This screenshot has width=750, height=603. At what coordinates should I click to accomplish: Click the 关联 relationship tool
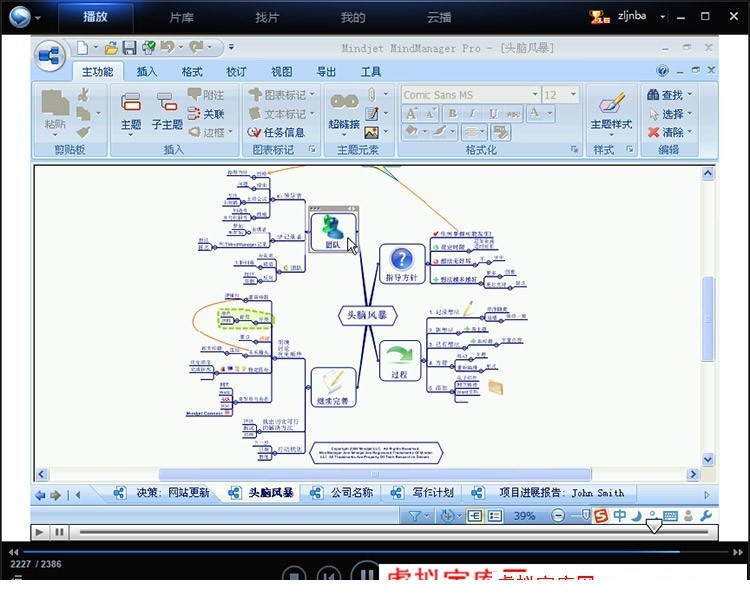pos(206,114)
